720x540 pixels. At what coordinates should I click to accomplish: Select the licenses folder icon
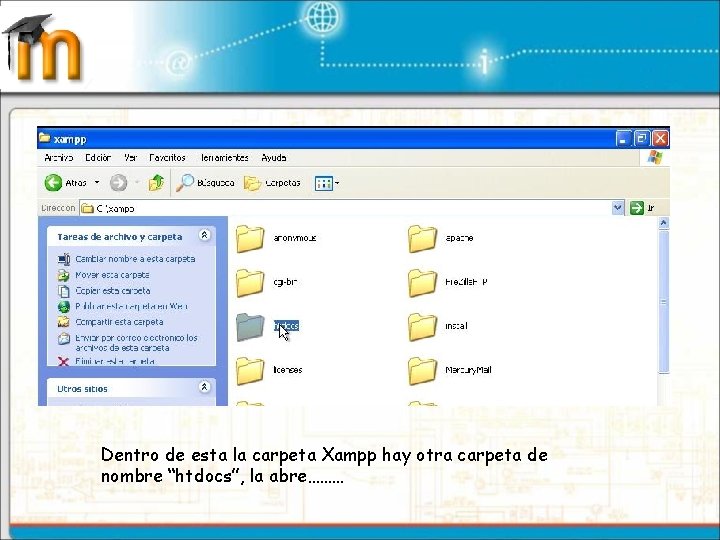tap(250, 371)
